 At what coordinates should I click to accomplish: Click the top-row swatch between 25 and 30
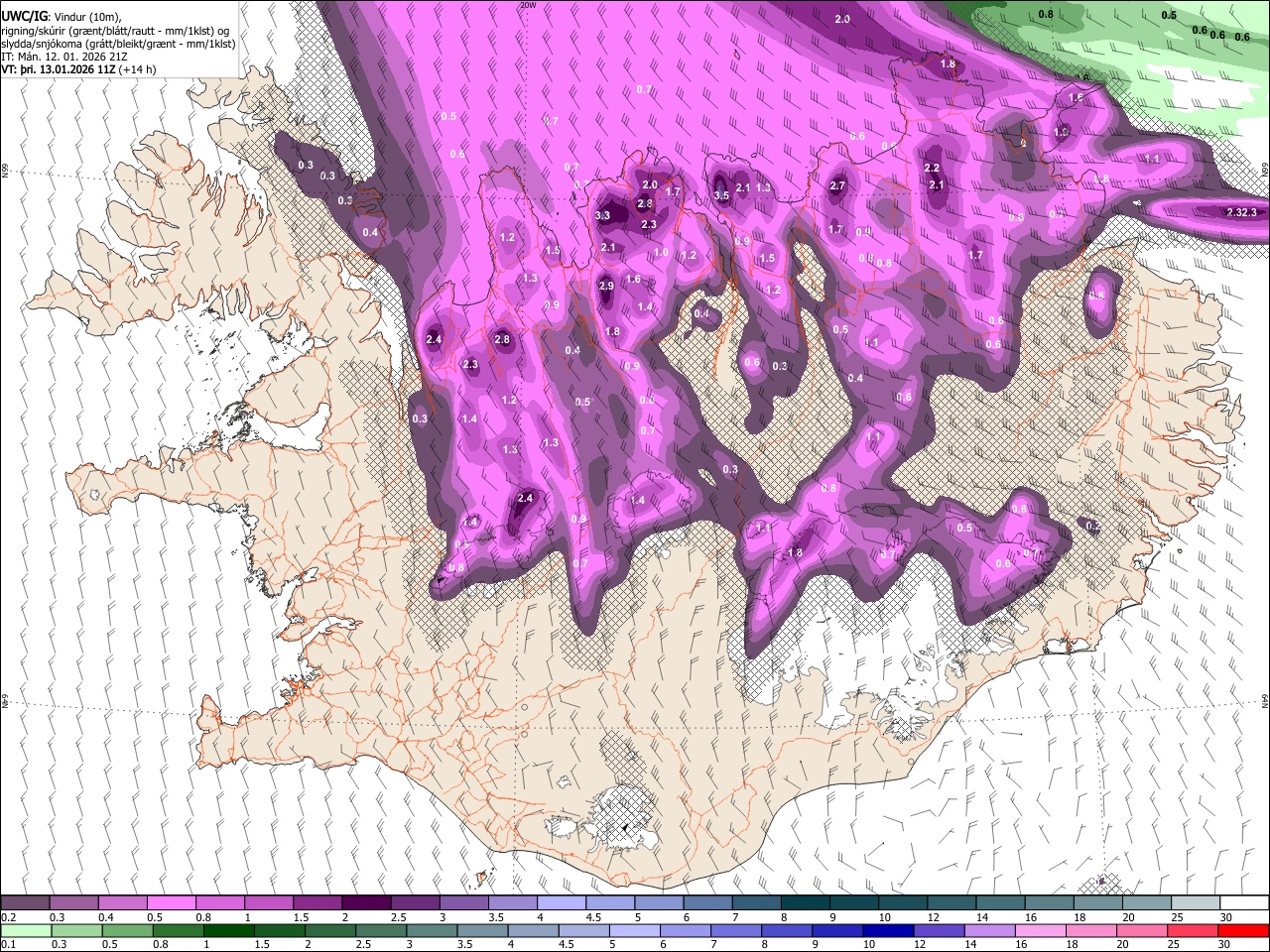pos(1196,903)
